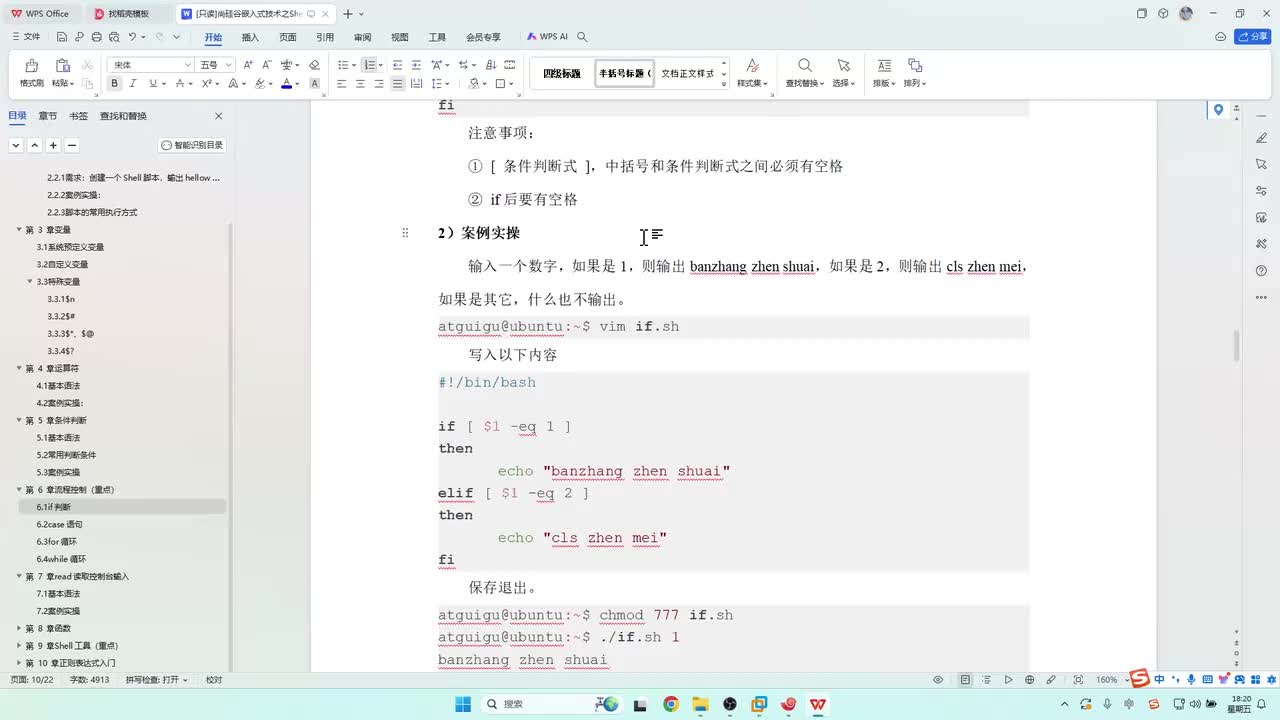Increase font size with A+ icon
This screenshot has height=720, width=1280.
(248, 65)
